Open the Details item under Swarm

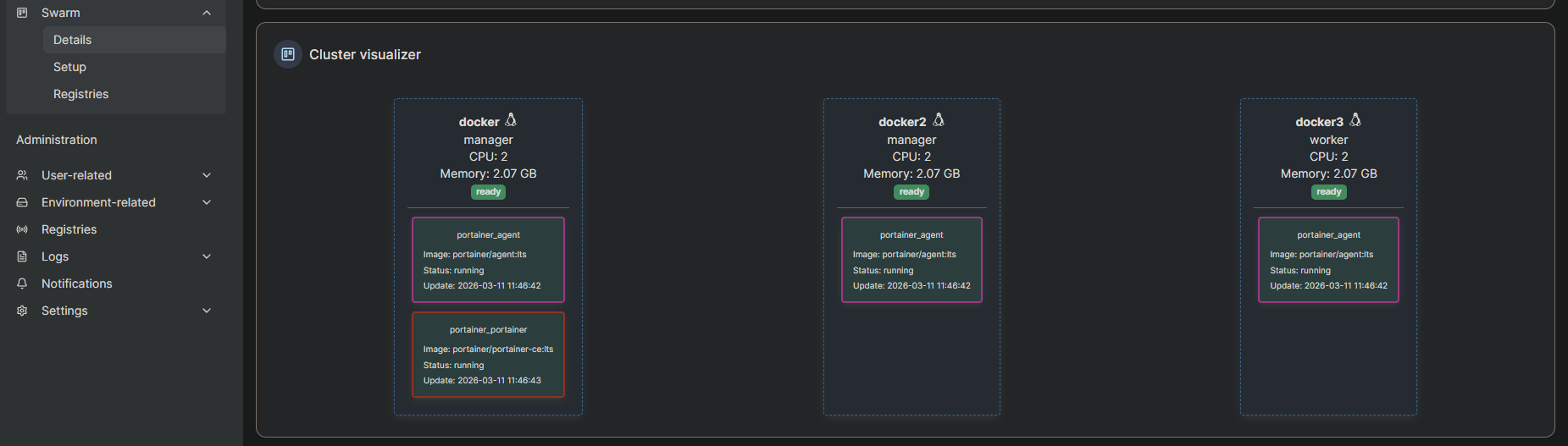pos(73,40)
